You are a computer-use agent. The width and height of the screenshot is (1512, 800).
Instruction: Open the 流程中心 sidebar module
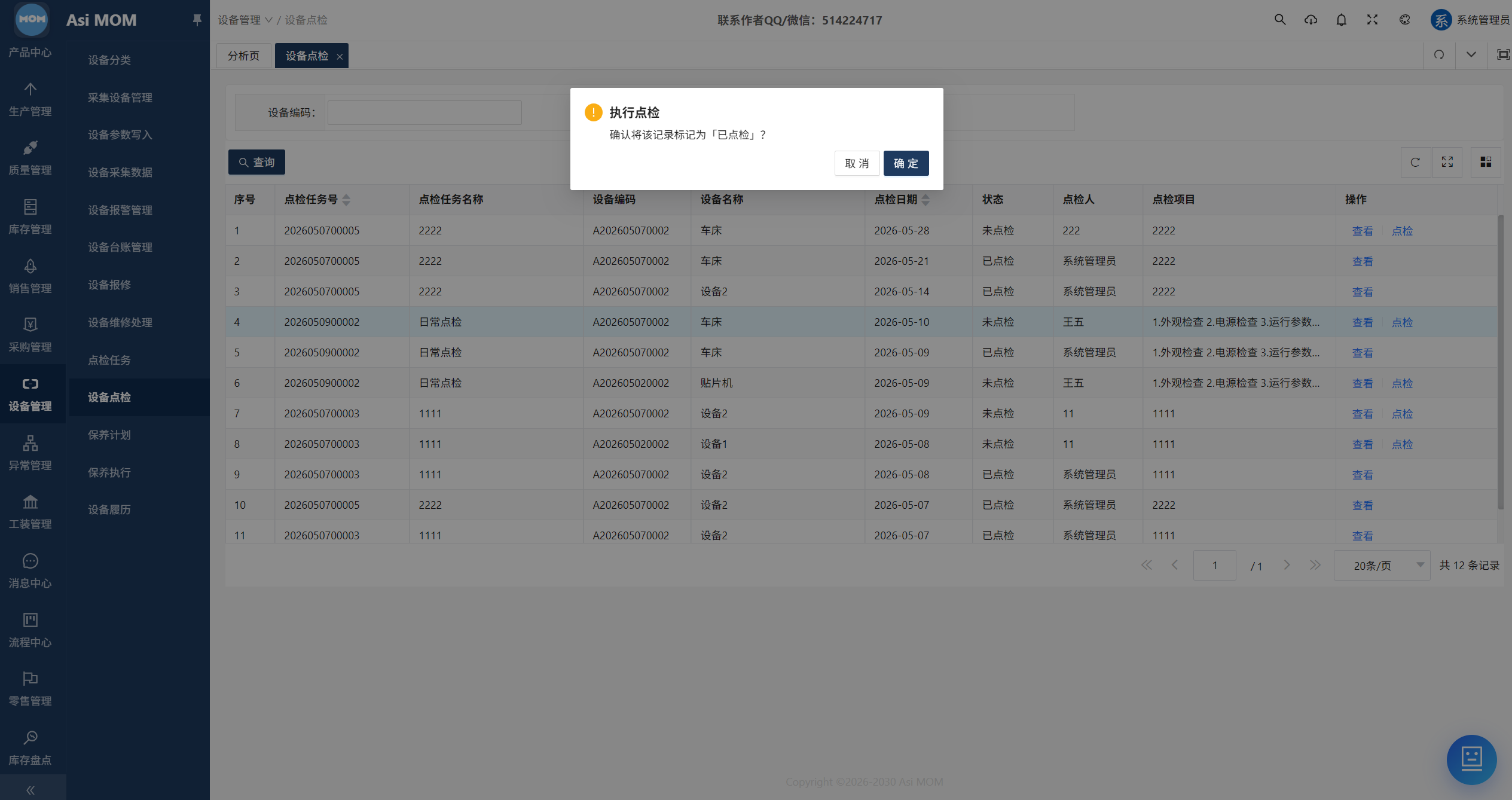[x=30, y=631]
